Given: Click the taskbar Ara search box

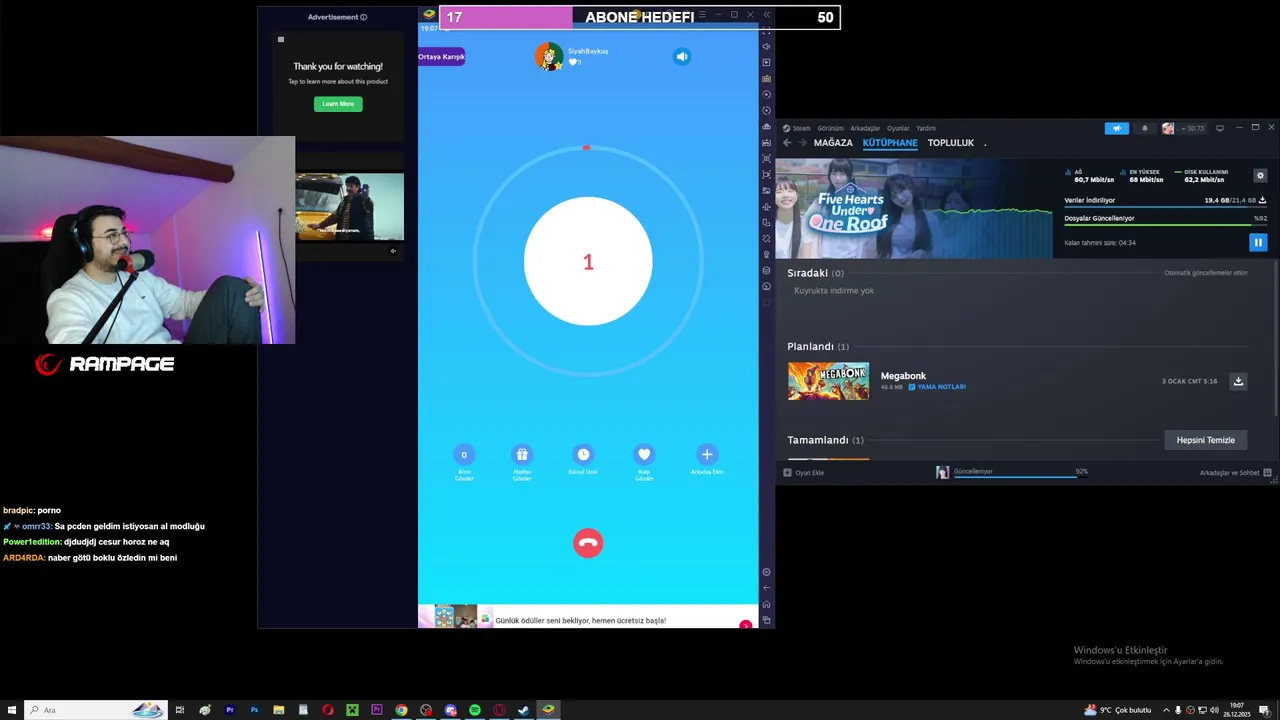Looking at the screenshot, I should point(95,710).
